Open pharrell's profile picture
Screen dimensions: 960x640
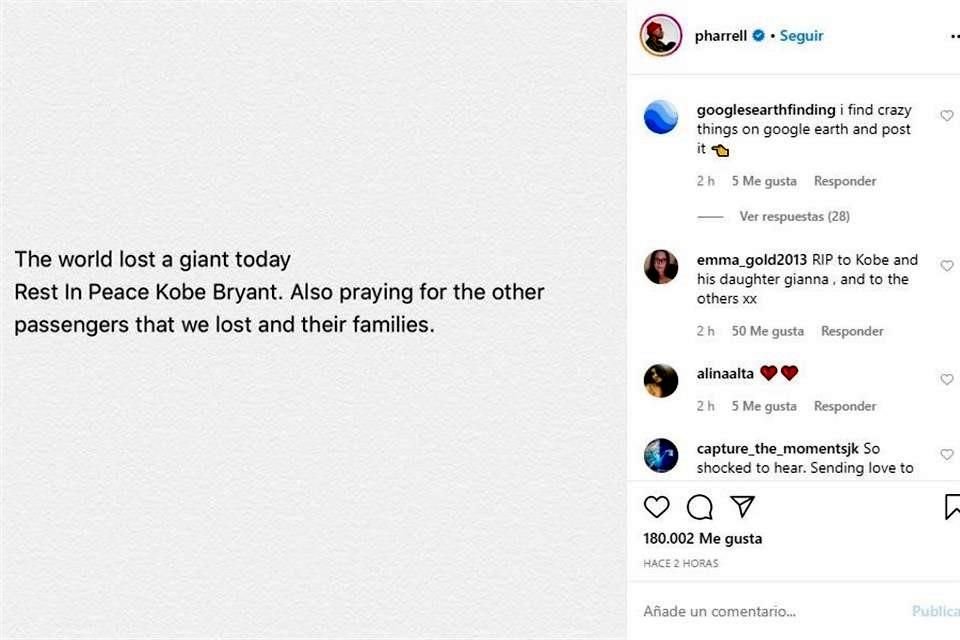tap(660, 35)
